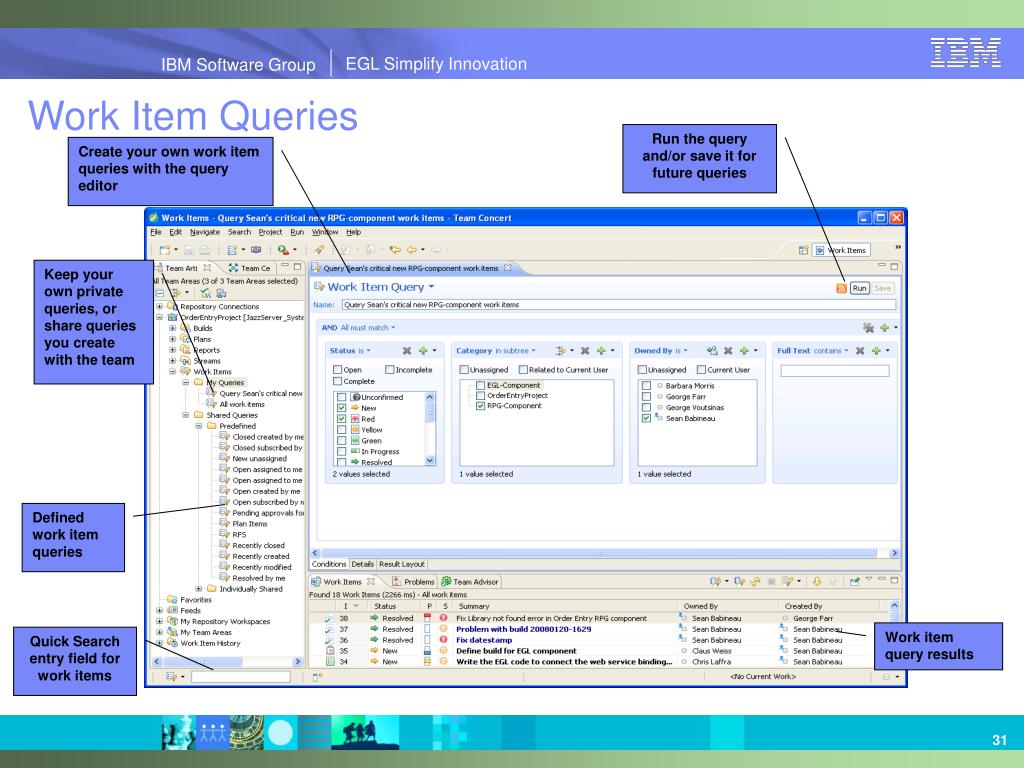Select the All work items query
This screenshot has width=1024, height=768.
click(242, 404)
